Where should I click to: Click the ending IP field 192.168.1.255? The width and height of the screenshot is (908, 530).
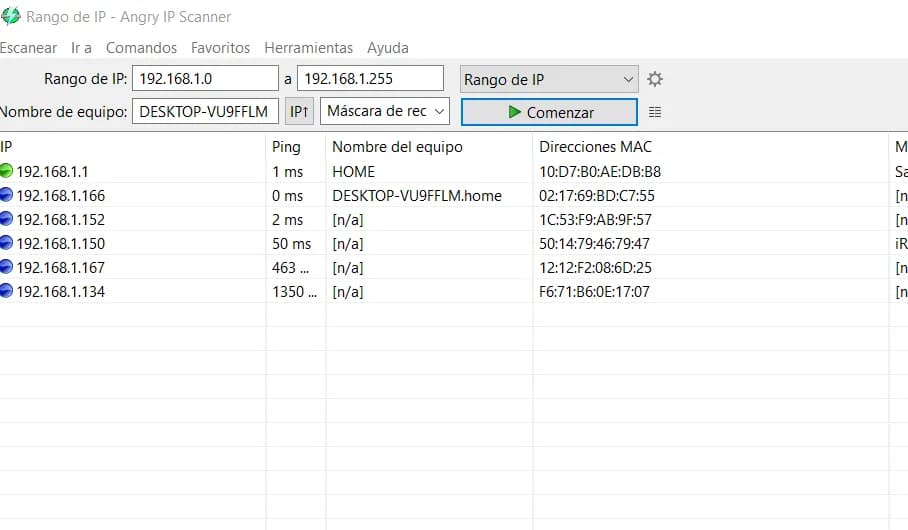click(370, 79)
